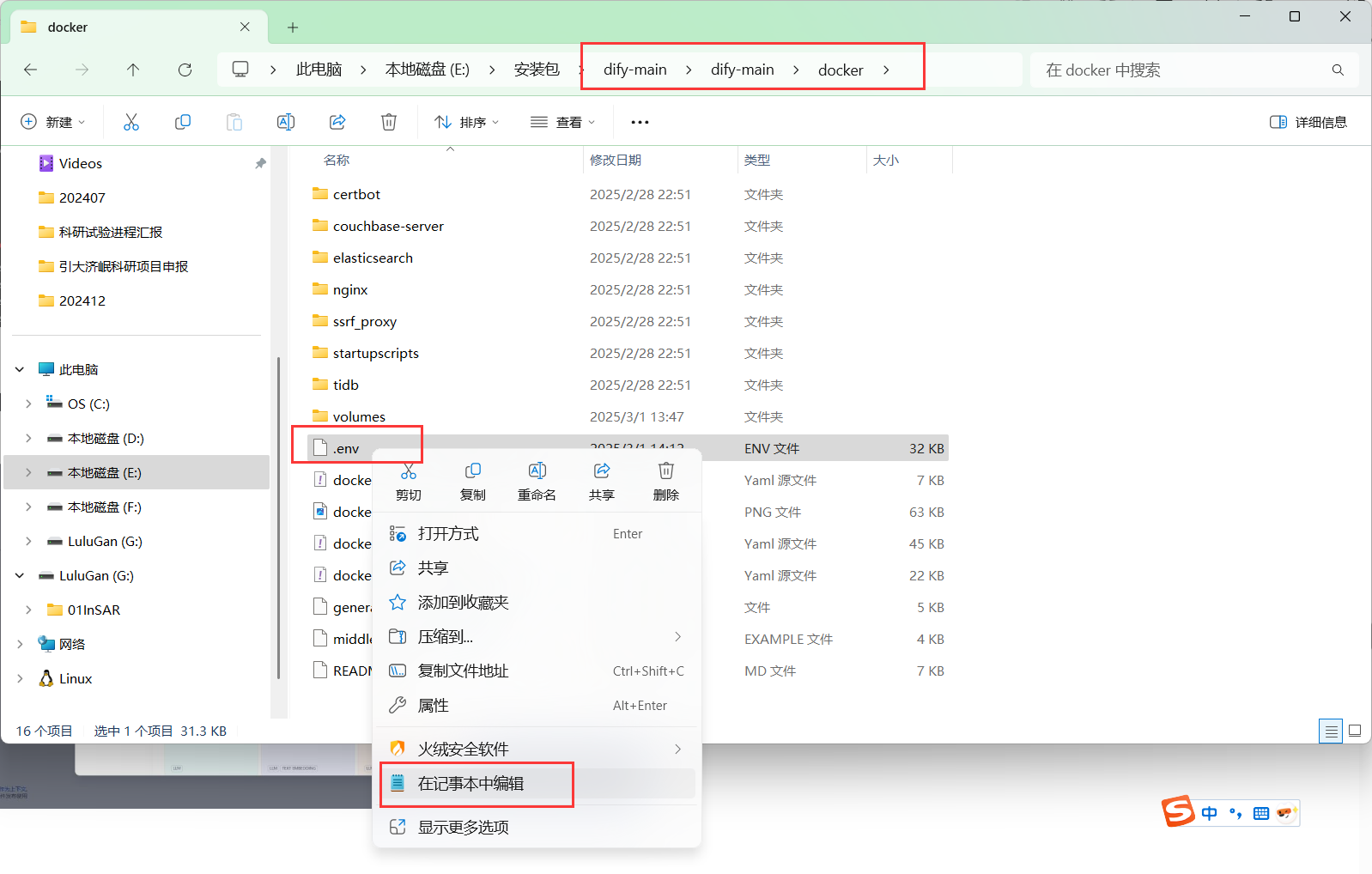The height and width of the screenshot is (874, 1372).
Task: Cut the file using the toolbar scissors icon
Action: [x=131, y=122]
